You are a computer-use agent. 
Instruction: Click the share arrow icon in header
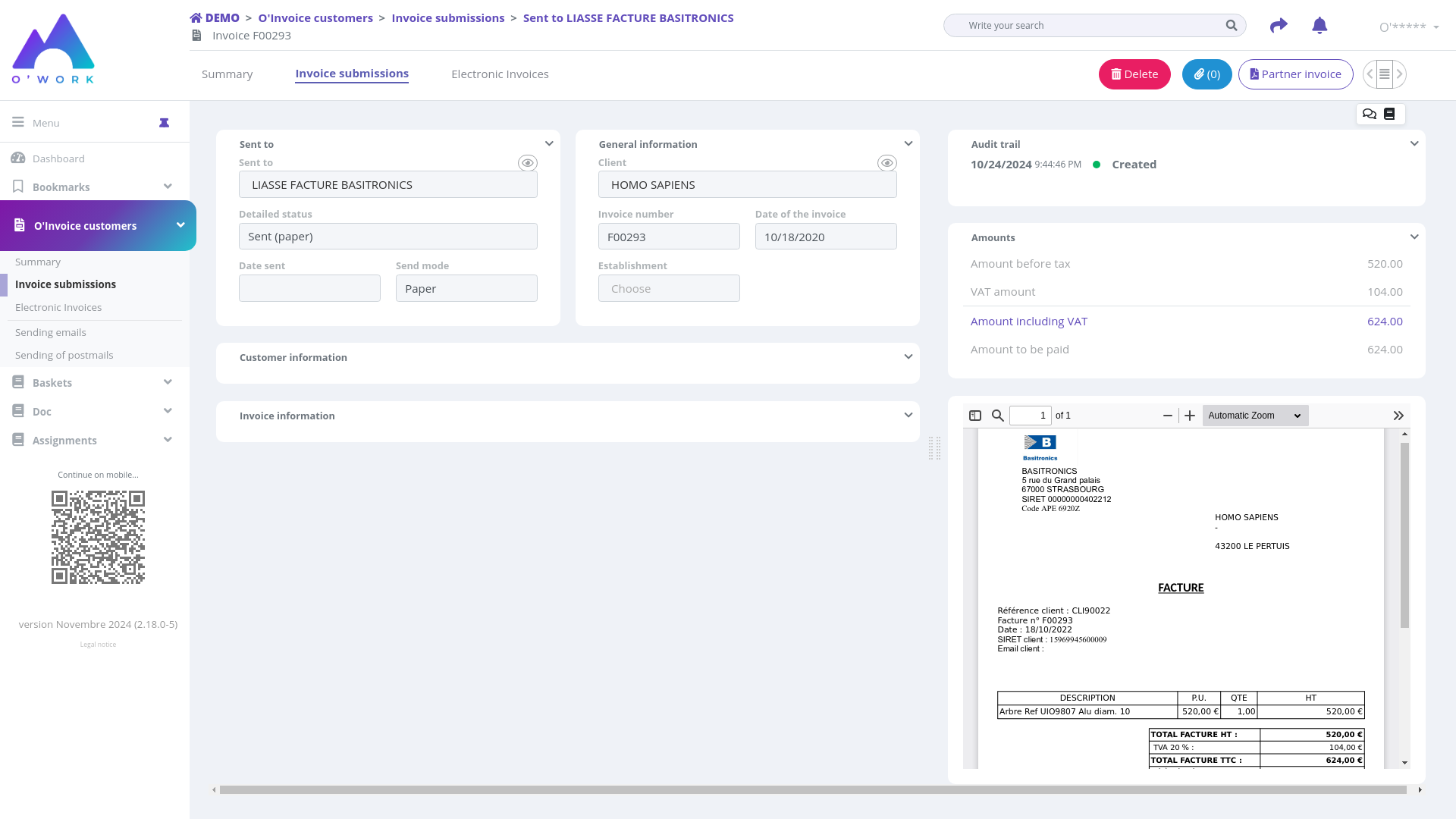click(1279, 26)
